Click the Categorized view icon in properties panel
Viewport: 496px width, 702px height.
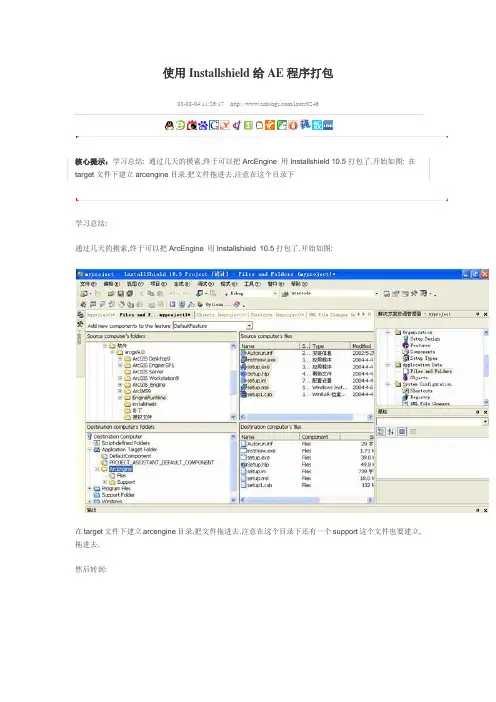pos(381,432)
